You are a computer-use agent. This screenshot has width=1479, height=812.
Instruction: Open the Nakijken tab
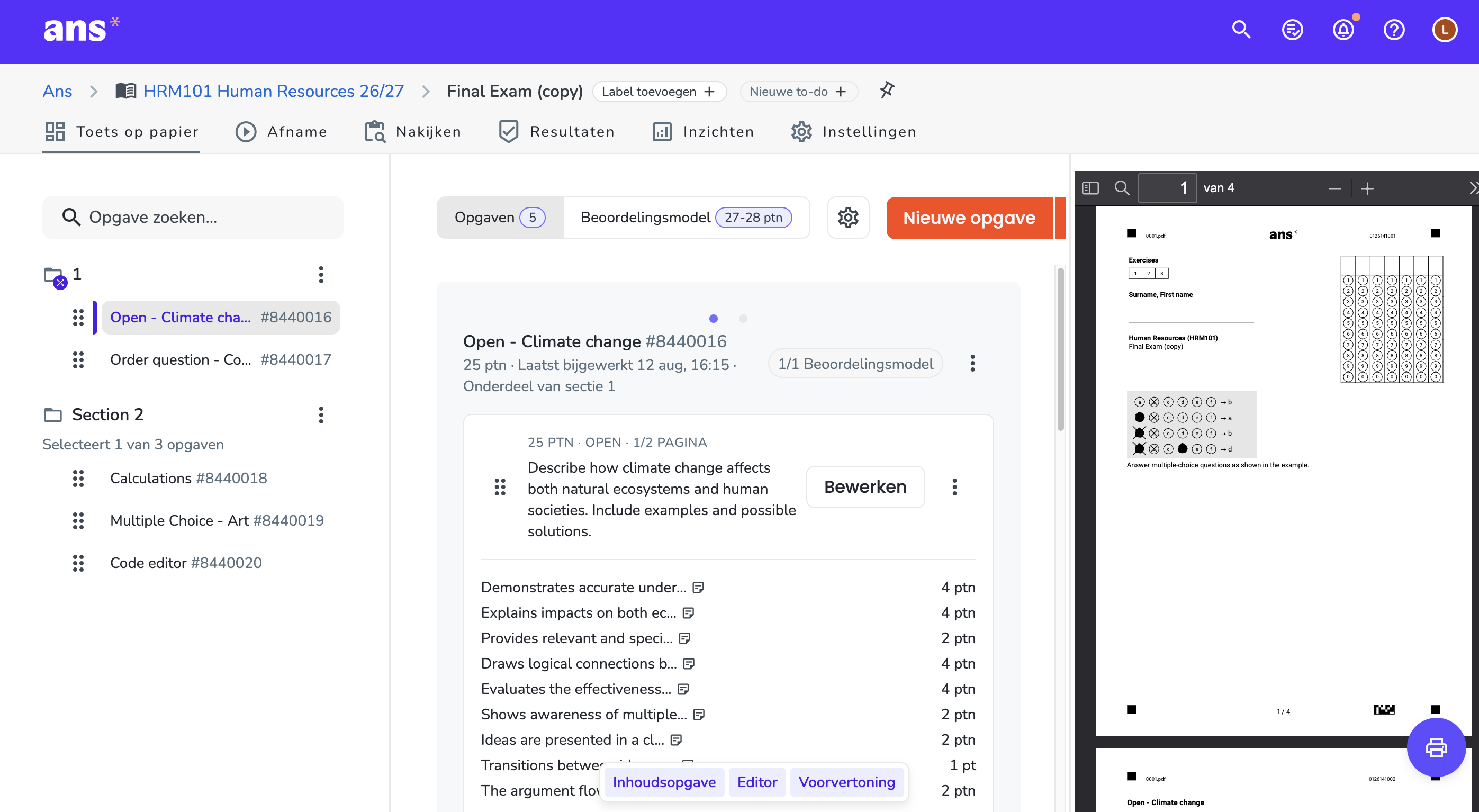(x=413, y=131)
